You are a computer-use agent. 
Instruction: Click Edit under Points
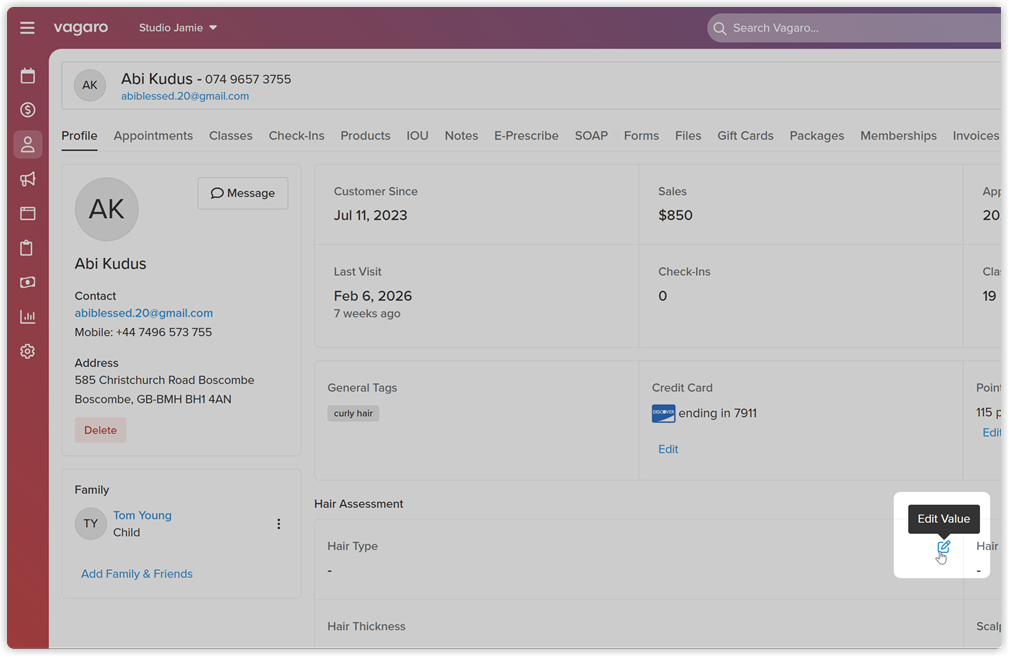coord(992,432)
